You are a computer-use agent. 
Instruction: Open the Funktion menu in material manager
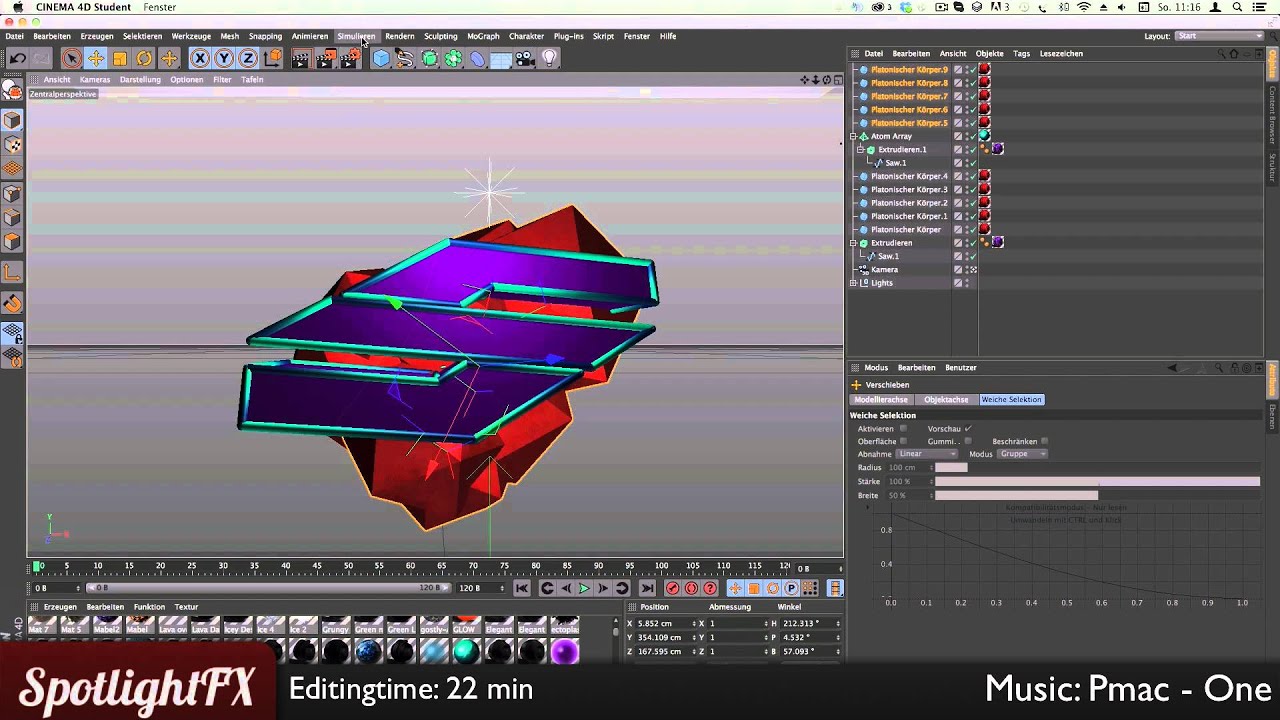[x=149, y=607]
